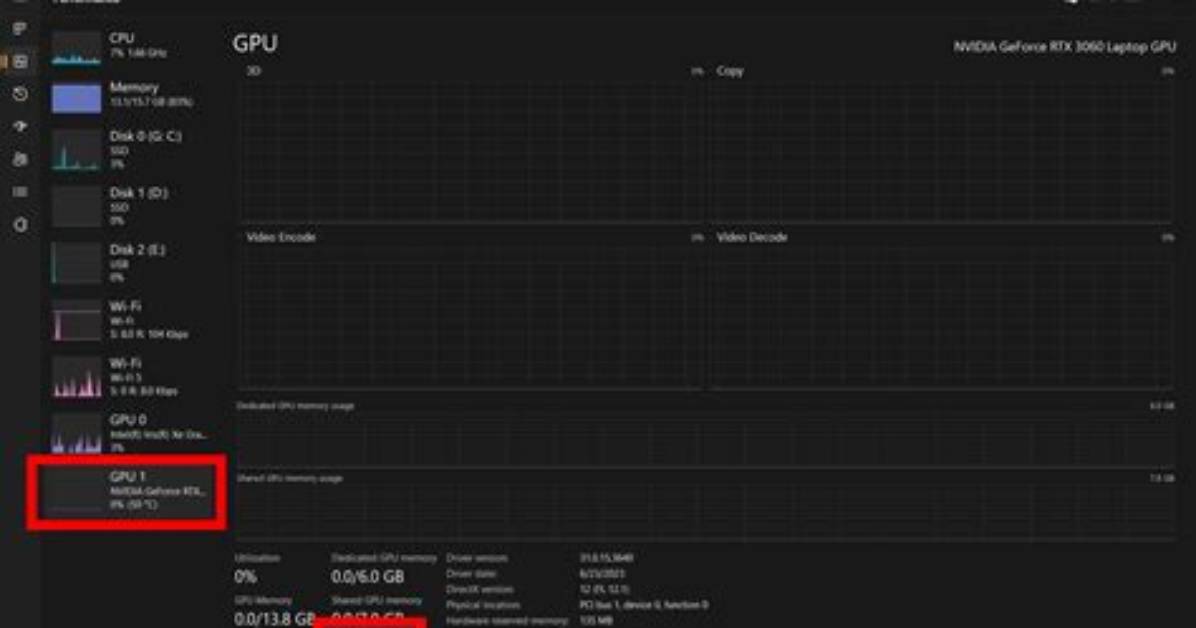Open the Users page icon

(20, 159)
